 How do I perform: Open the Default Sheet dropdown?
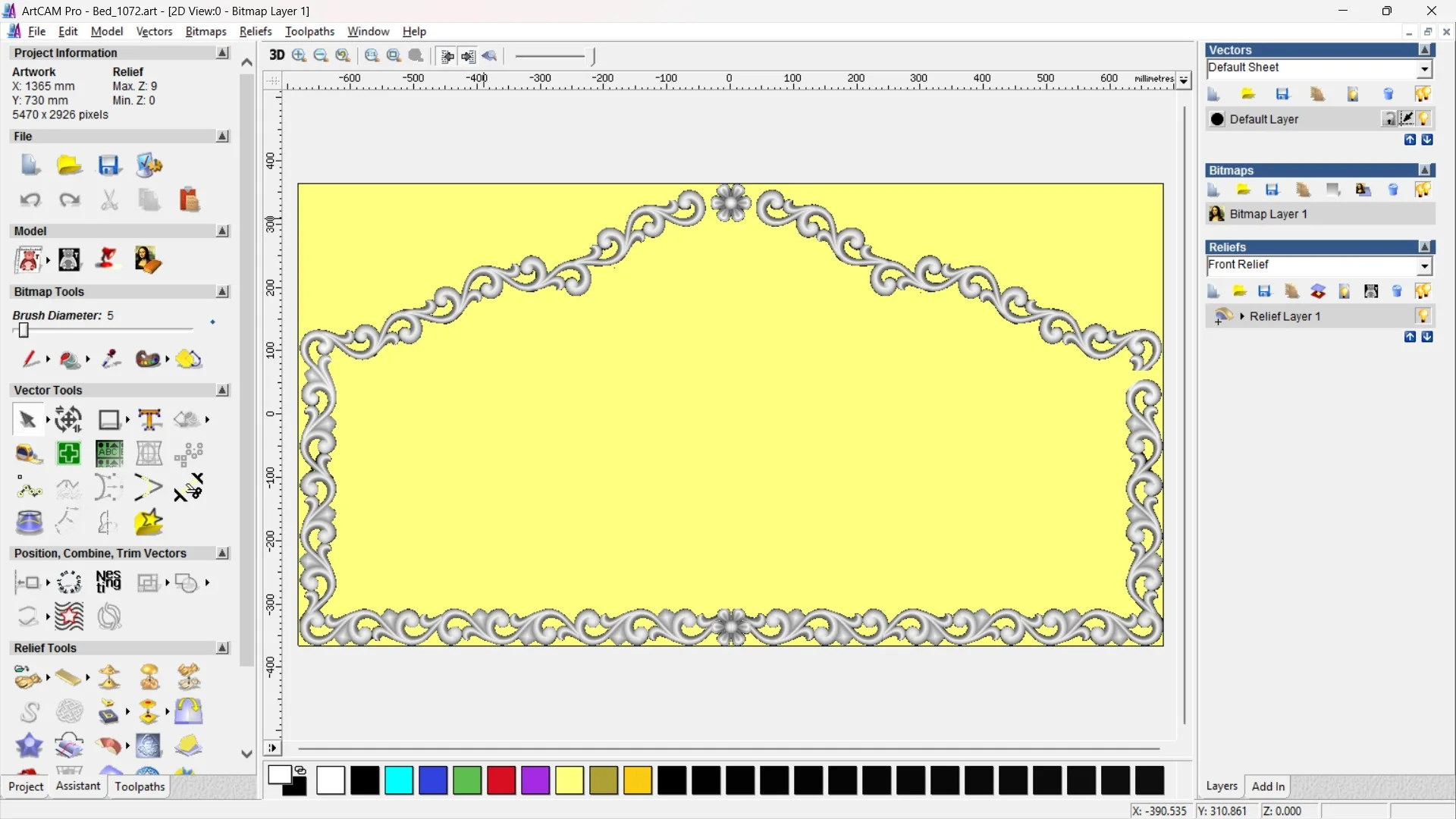click(1424, 69)
